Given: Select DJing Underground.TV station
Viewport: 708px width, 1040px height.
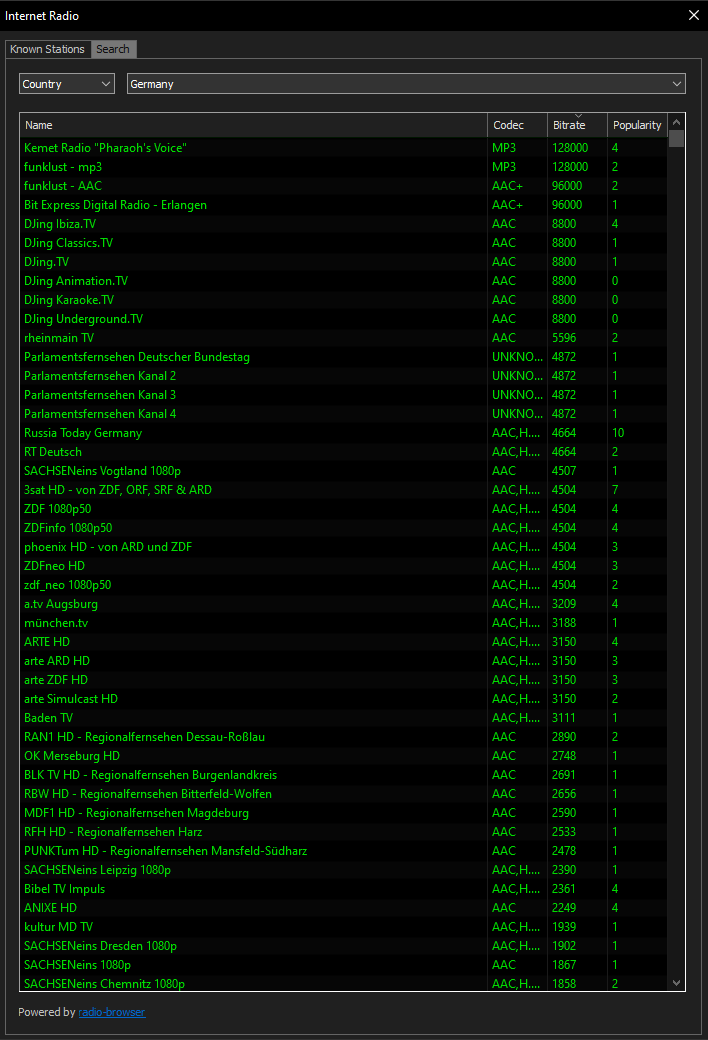Looking at the screenshot, I should (x=343, y=319).
